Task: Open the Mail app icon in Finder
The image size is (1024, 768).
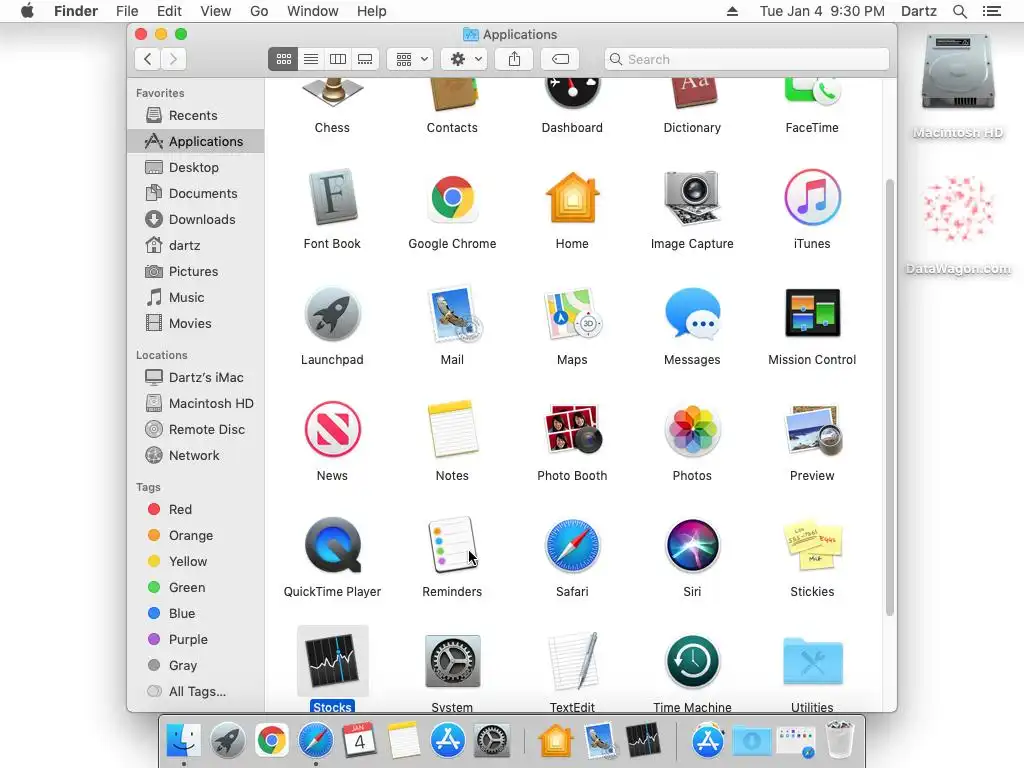Action: 452,314
